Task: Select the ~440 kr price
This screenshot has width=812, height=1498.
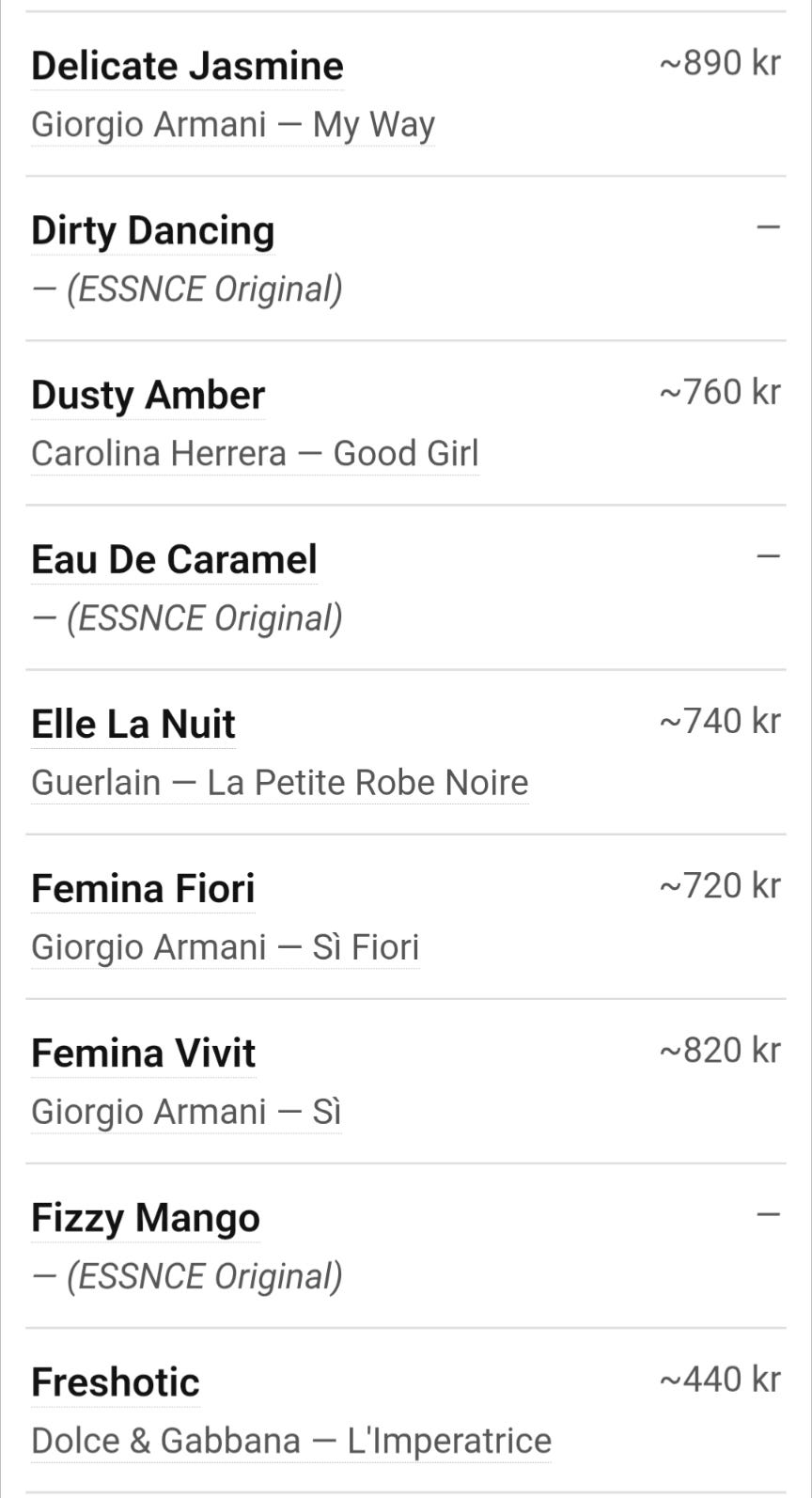Action: coord(720,1379)
